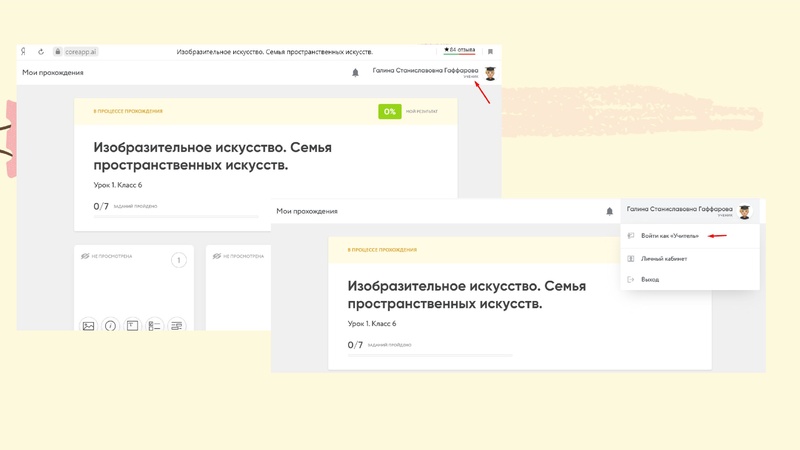
Task: Click В ПРОЦЕССЕ ПРОХОЖДЕНИЯ status in back window
Action: [x=128, y=111]
